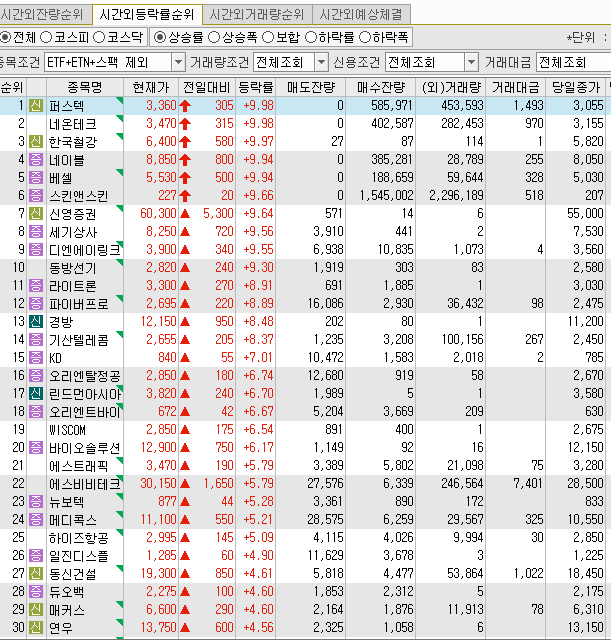Click the 증 badge on 오리엔탈정공 row

[36, 376]
